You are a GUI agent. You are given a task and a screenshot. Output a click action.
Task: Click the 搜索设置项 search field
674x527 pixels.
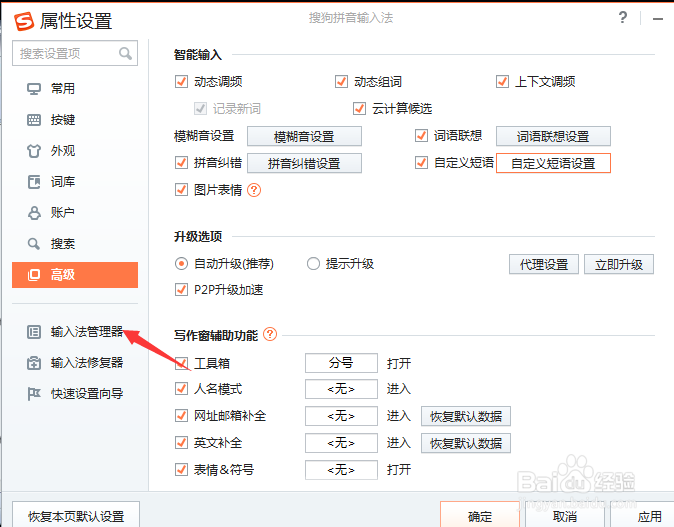[75, 53]
